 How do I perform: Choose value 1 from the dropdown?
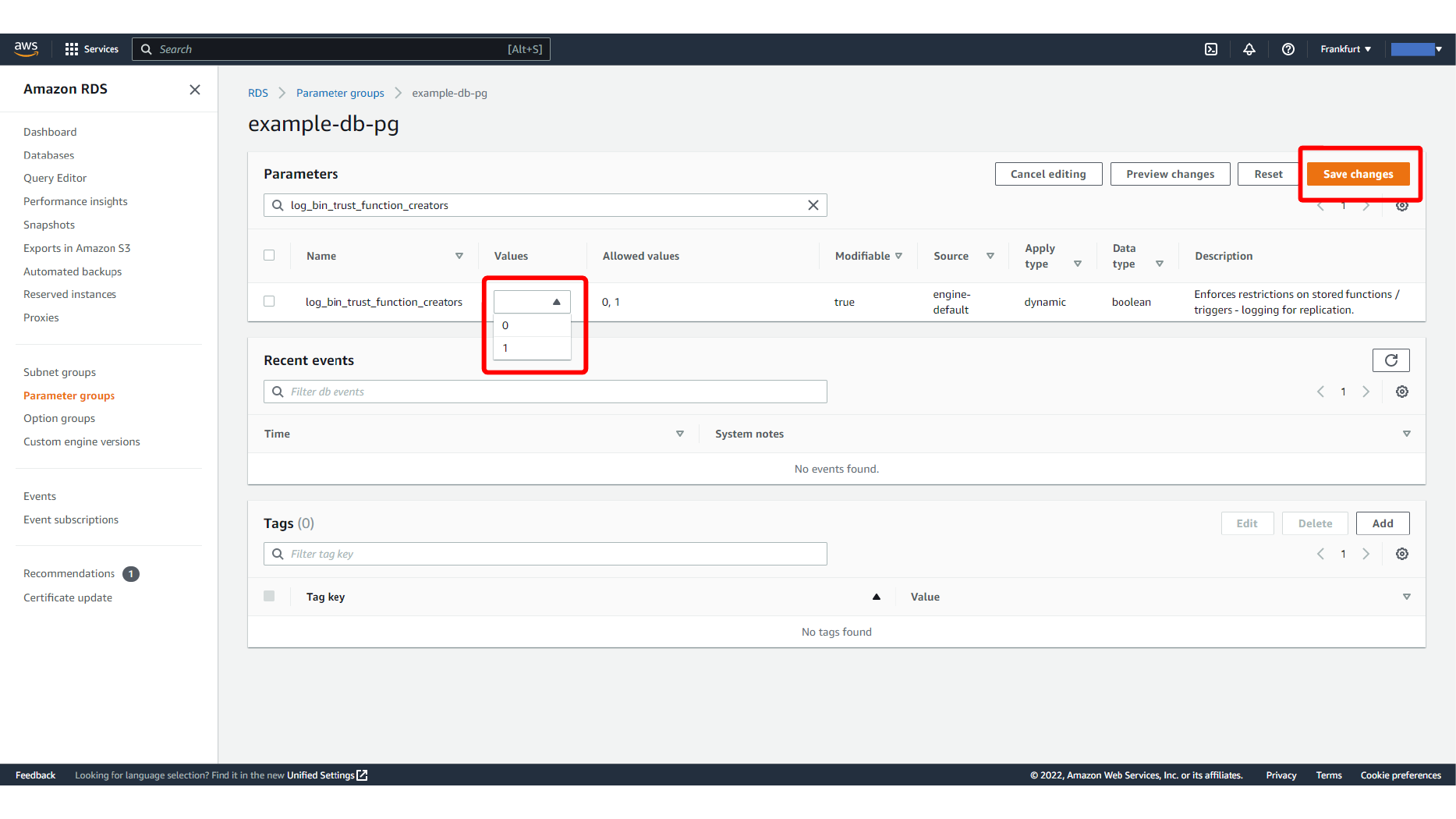click(x=532, y=348)
